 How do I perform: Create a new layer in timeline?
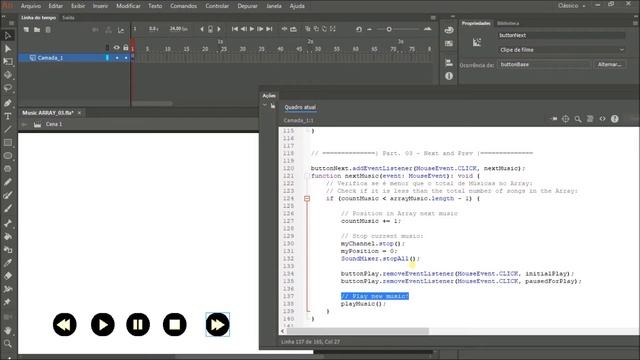coord(26,30)
